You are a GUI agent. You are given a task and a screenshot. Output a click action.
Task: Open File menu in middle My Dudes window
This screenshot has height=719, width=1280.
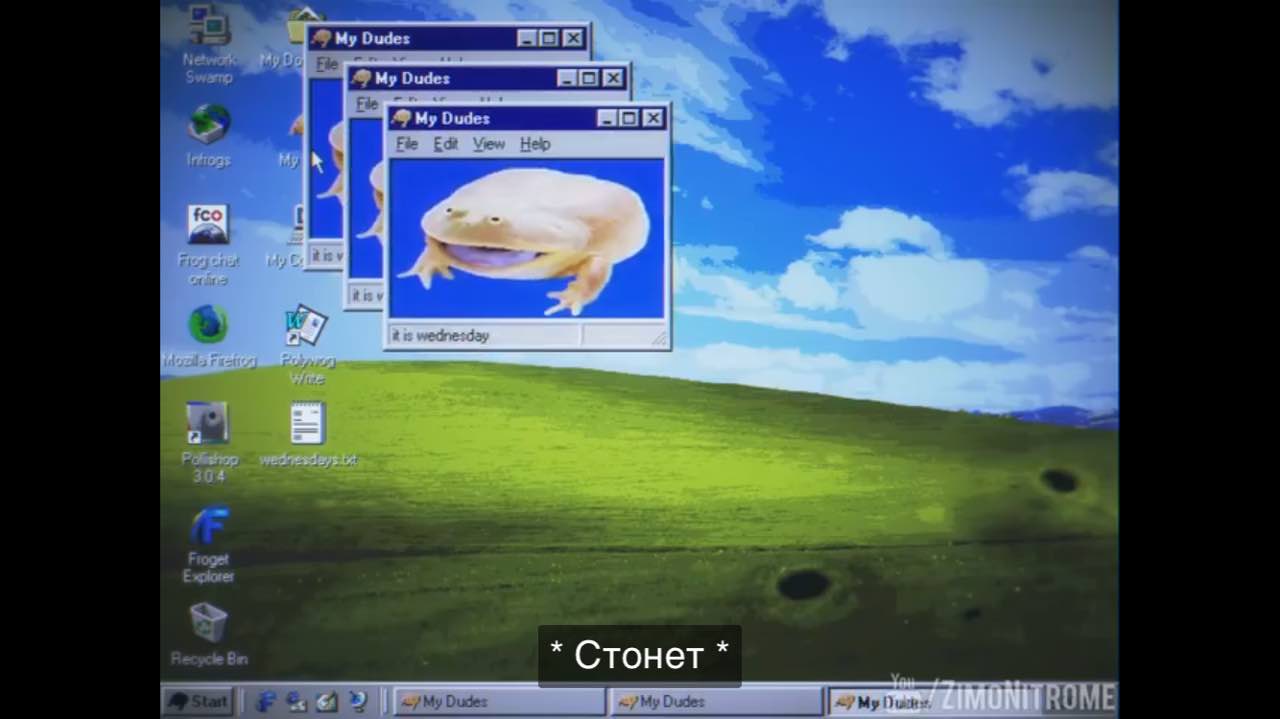click(367, 104)
